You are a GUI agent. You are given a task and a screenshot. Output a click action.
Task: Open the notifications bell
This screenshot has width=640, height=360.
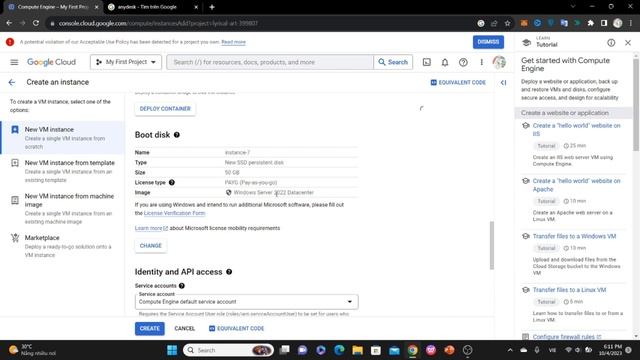(445, 62)
